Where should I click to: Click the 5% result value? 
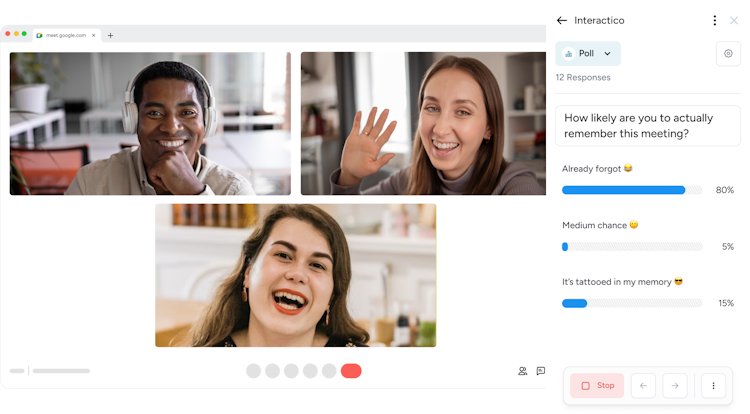click(x=728, y=247)
